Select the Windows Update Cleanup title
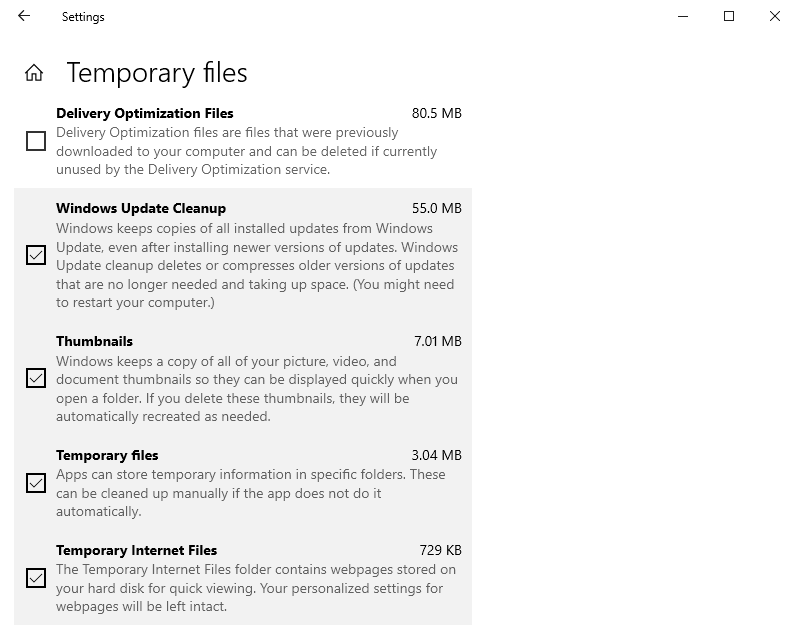 [x=141, y=208]
